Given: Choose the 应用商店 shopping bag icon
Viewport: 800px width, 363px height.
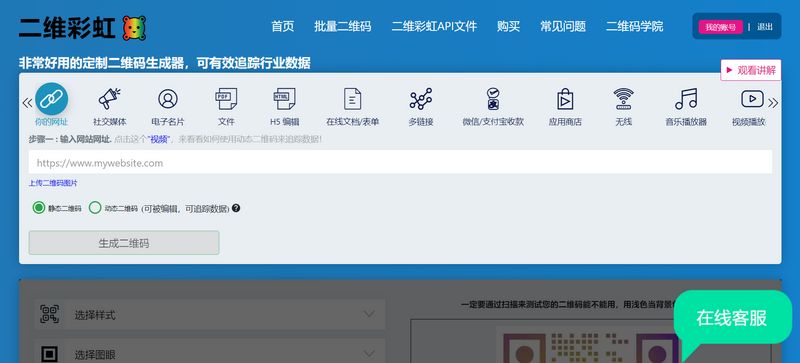Looking at the screenshot, I should point(565,99).
